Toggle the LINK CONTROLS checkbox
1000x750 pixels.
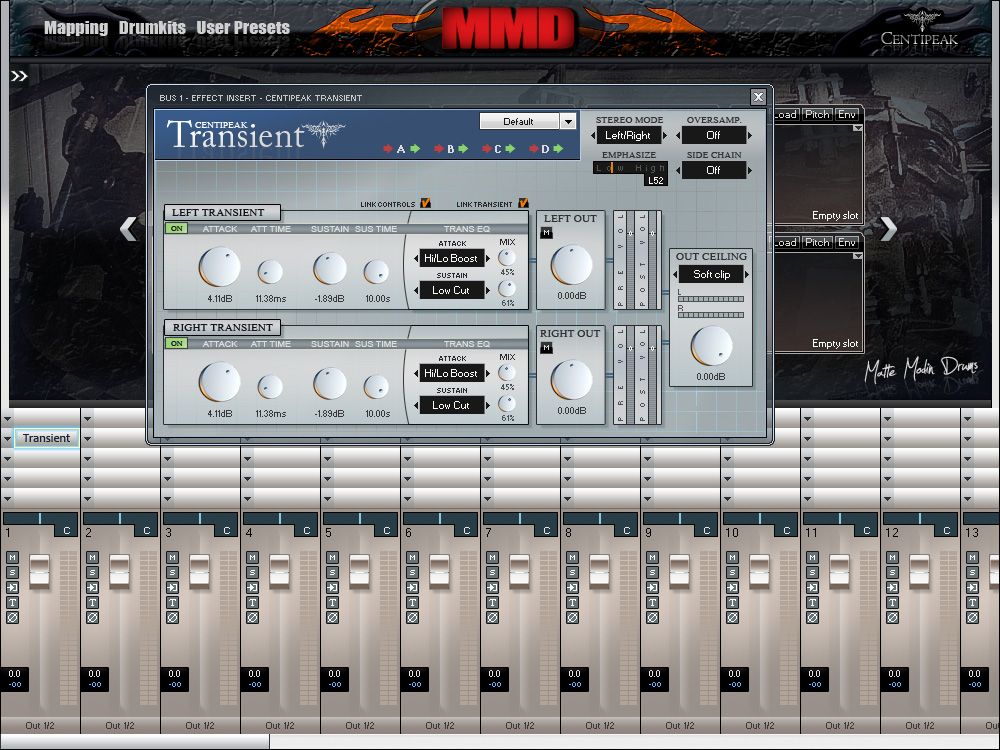[x=426, y=202]
